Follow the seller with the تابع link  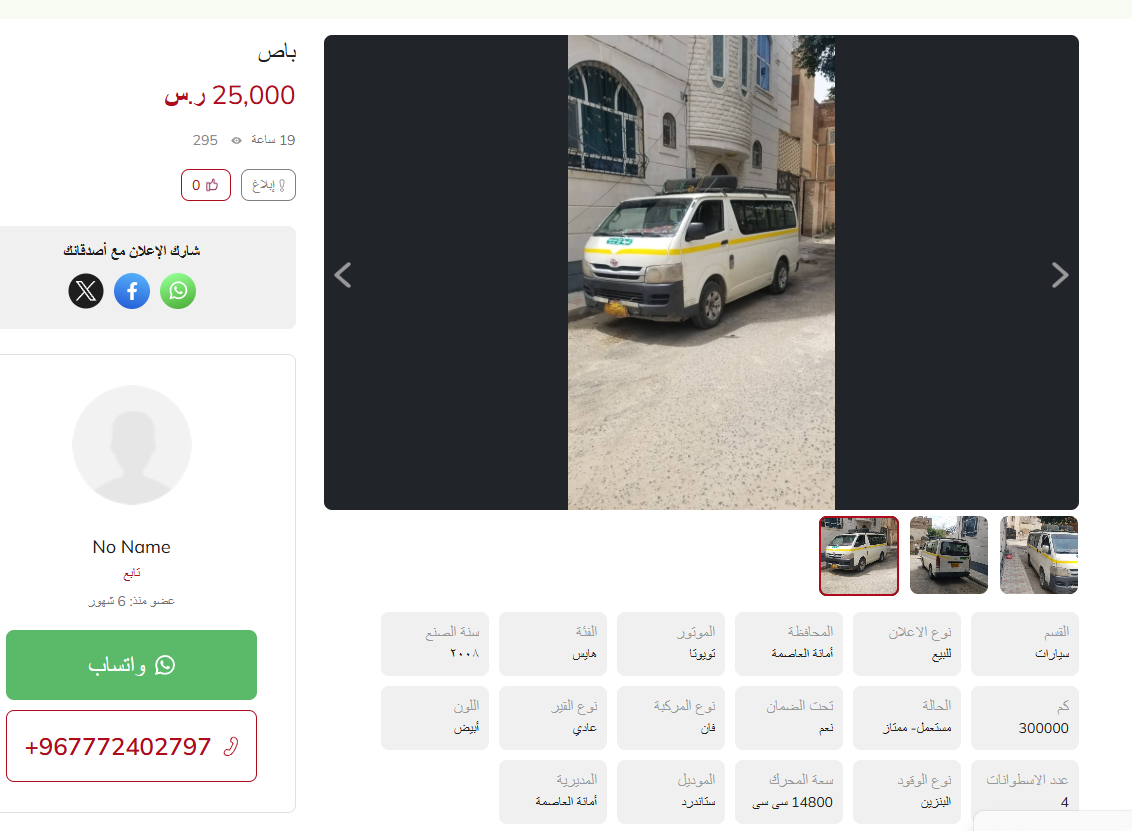tap(131, 573)
